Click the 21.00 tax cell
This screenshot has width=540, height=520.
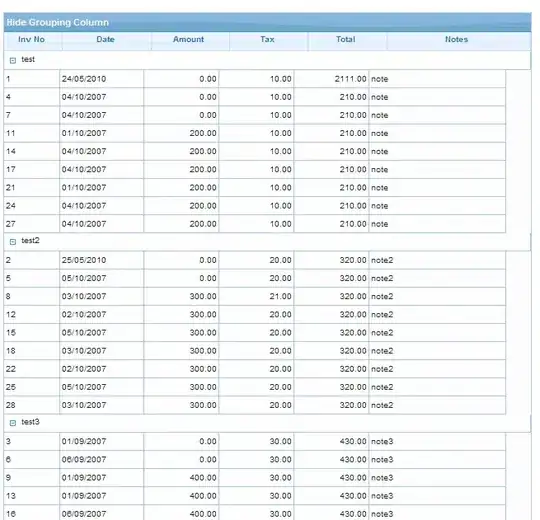pos(256,297)
